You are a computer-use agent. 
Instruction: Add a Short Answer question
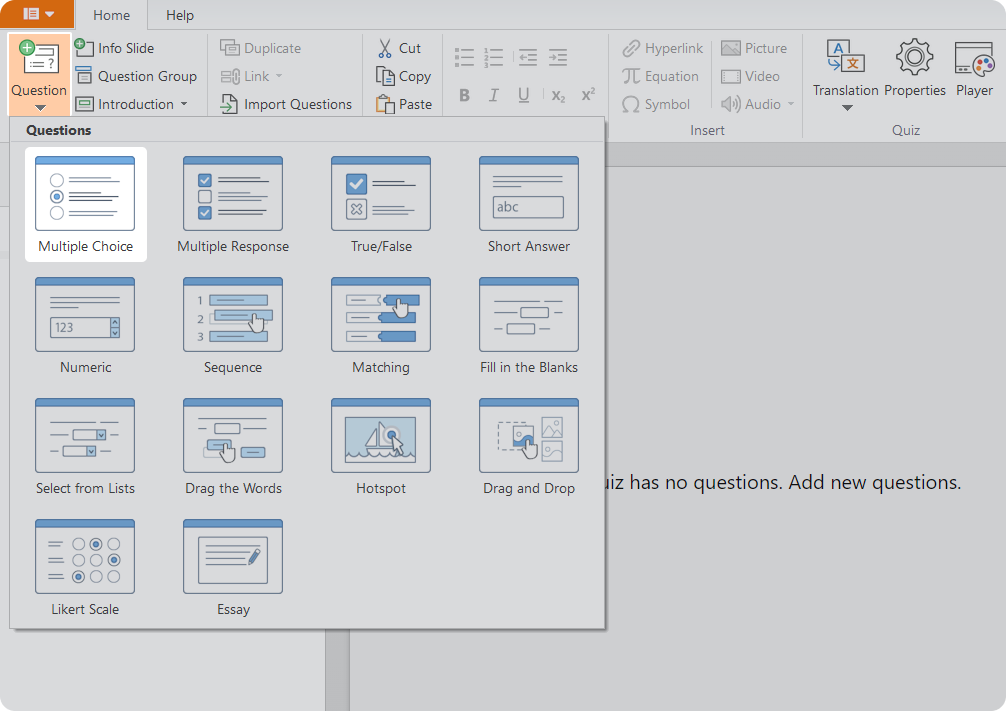tap(529, 195)
